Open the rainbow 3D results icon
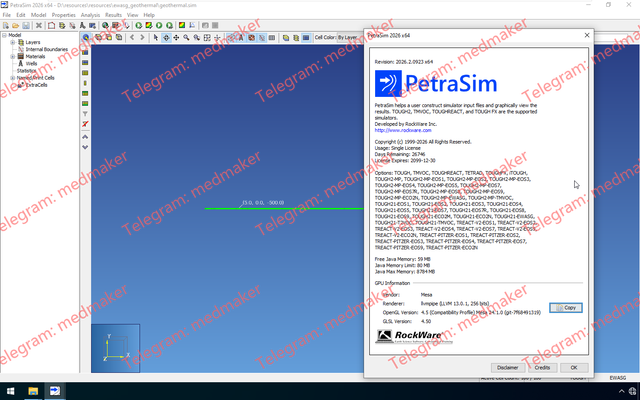 (182, 25)
